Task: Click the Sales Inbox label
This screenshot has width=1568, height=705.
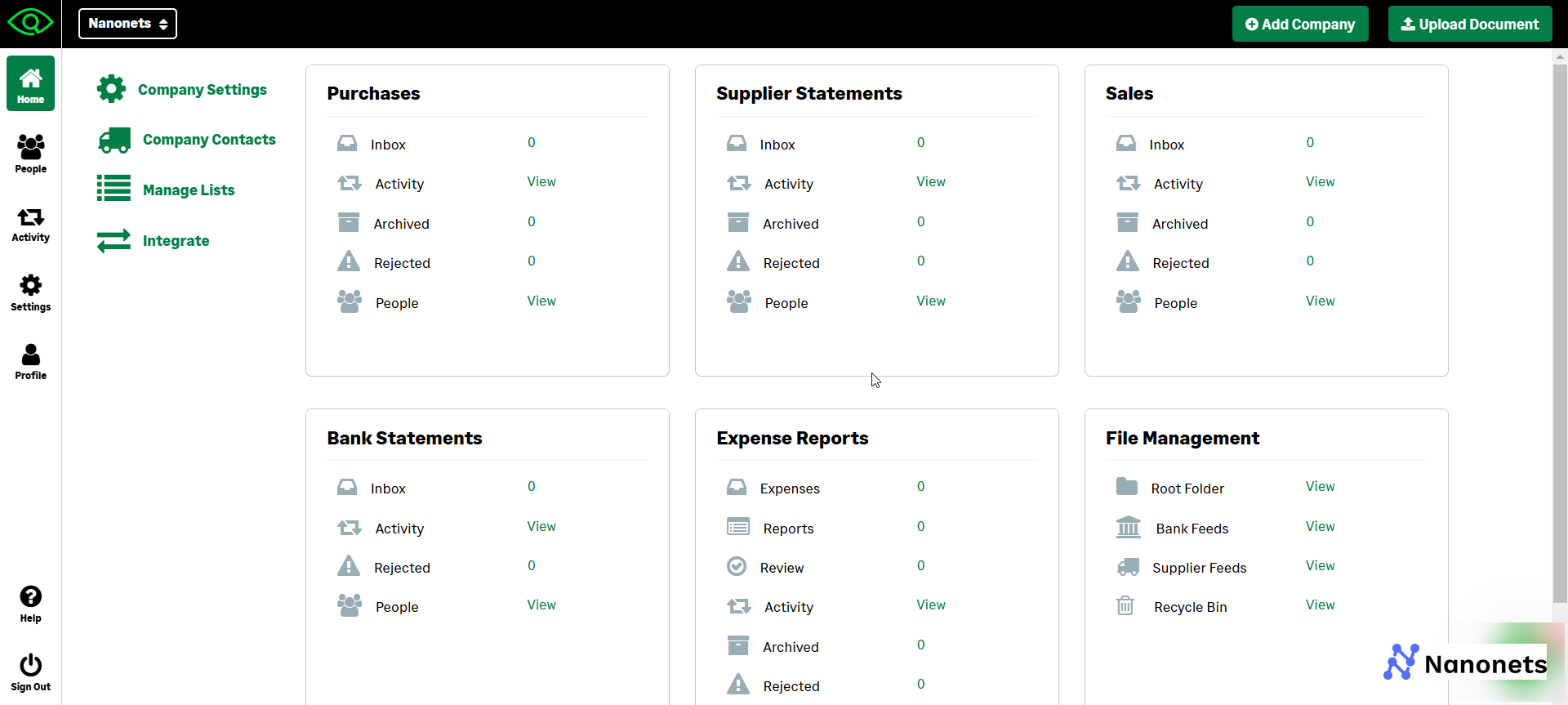Action: (1167, 145)
